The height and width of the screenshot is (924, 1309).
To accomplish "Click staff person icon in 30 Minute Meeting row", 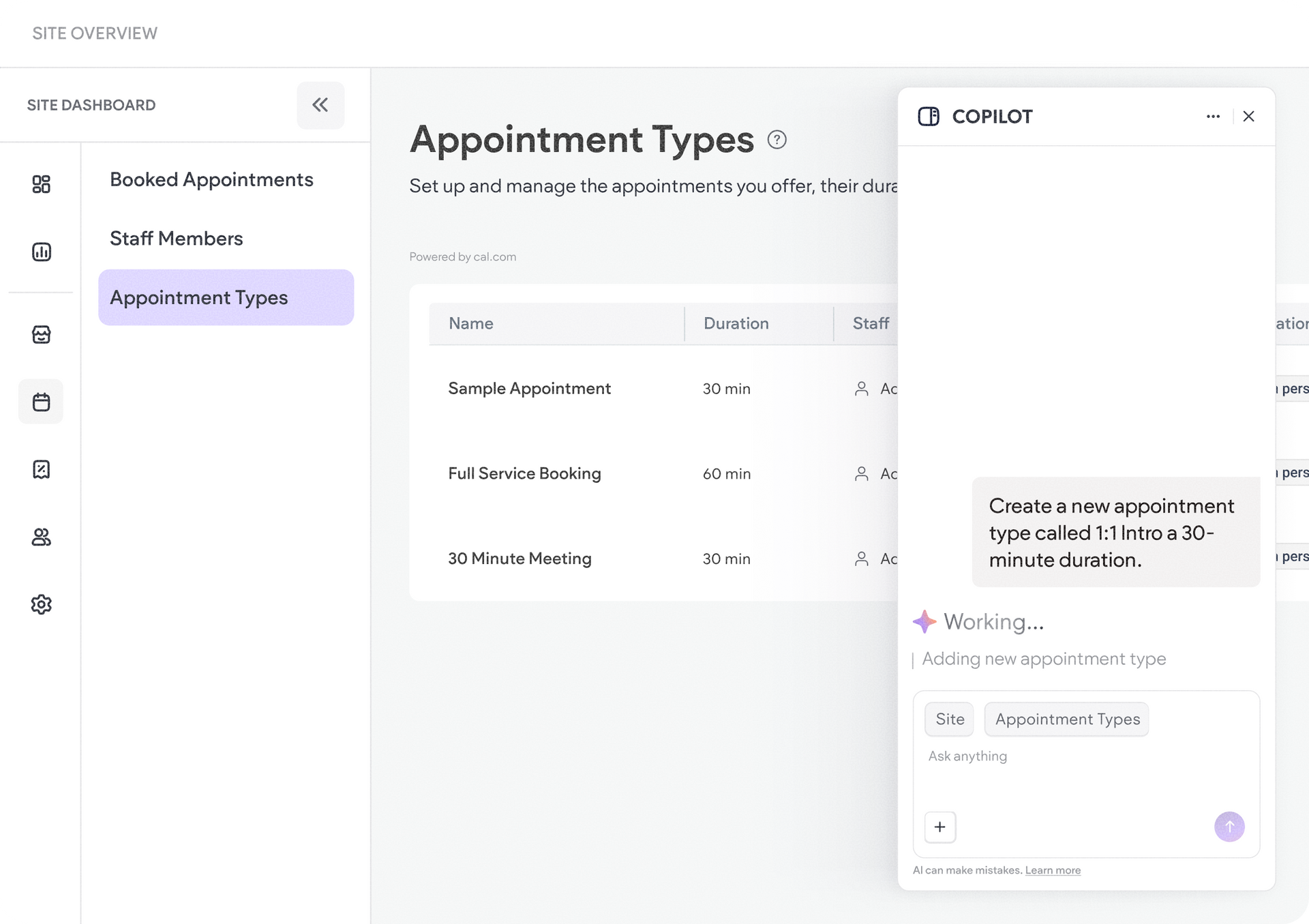I will click(862, 559).
